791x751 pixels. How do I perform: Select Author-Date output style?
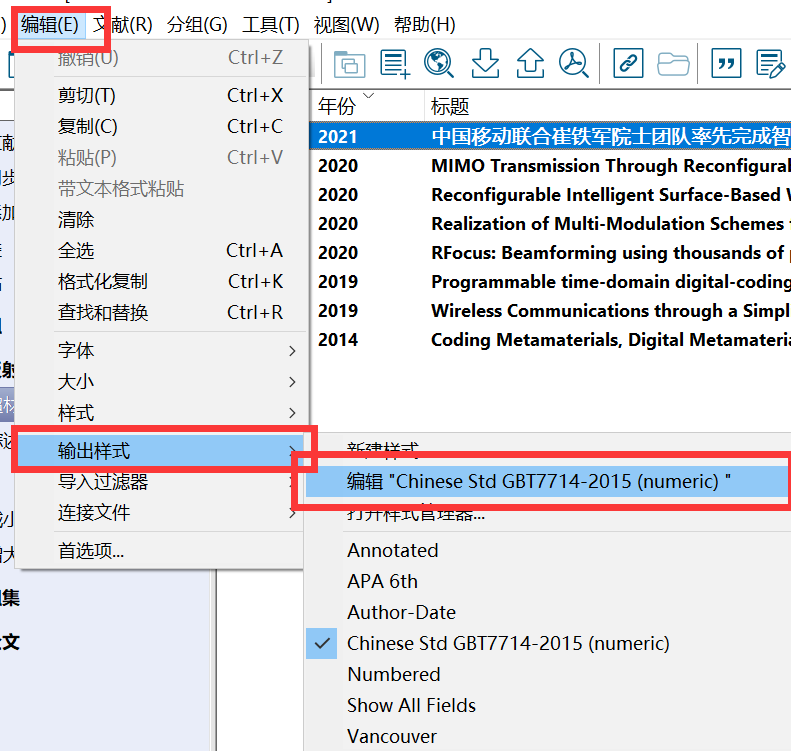(x=548, y=612)
